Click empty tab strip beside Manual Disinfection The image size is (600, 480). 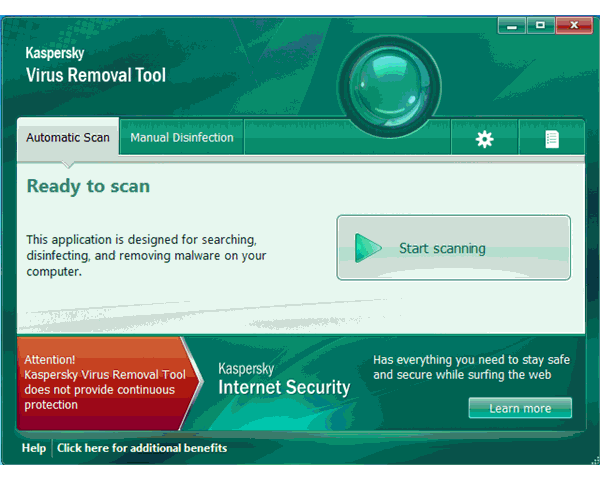(x=345, y=138)
